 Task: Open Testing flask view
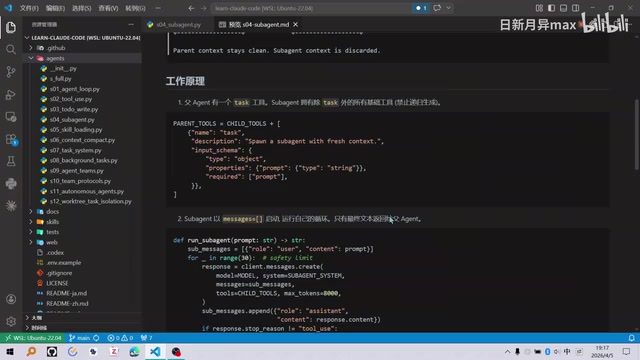[x=11, y=161]
